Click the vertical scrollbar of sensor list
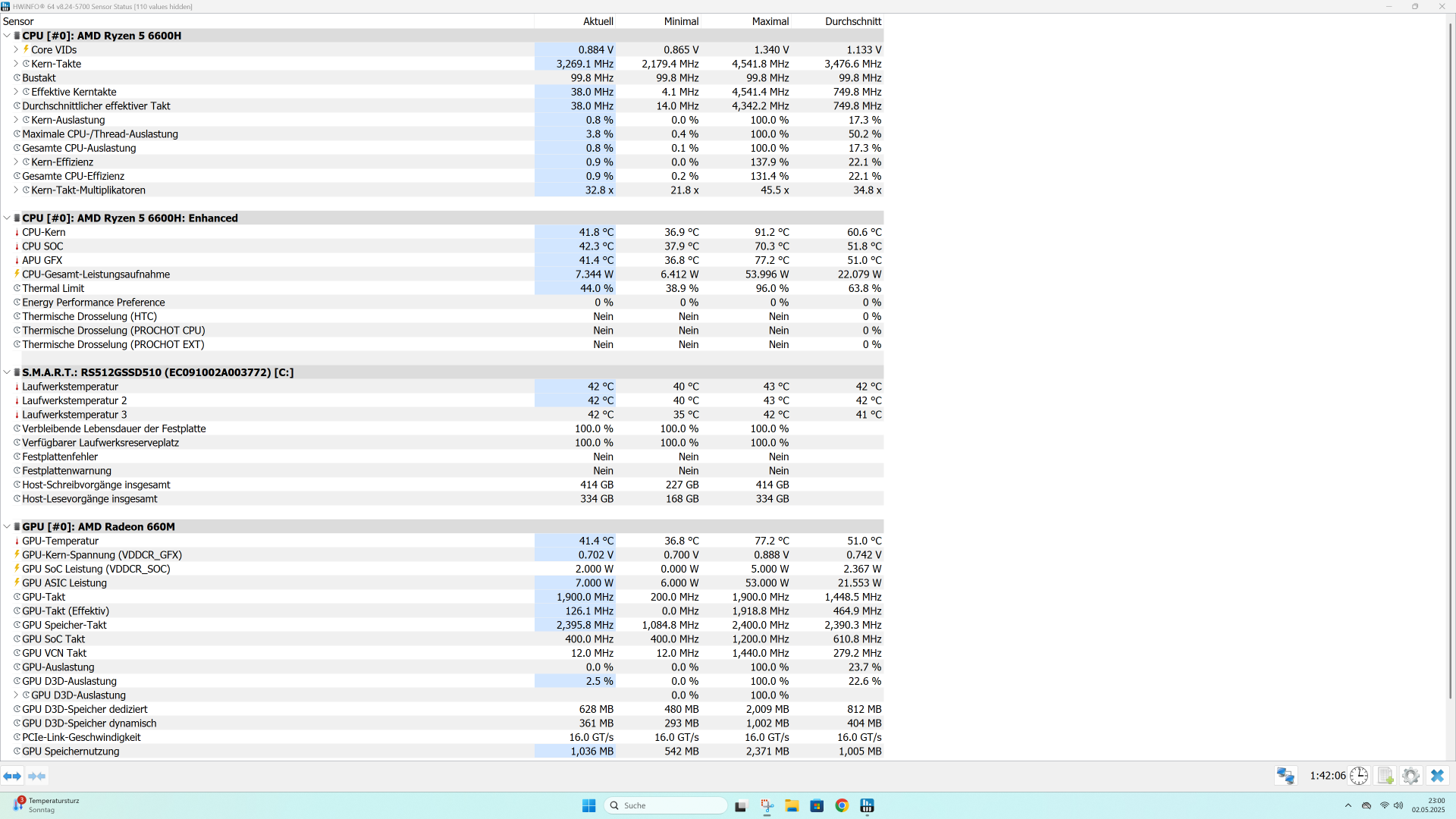This screenshot has width=1456, height=819. coord(1450,360)
